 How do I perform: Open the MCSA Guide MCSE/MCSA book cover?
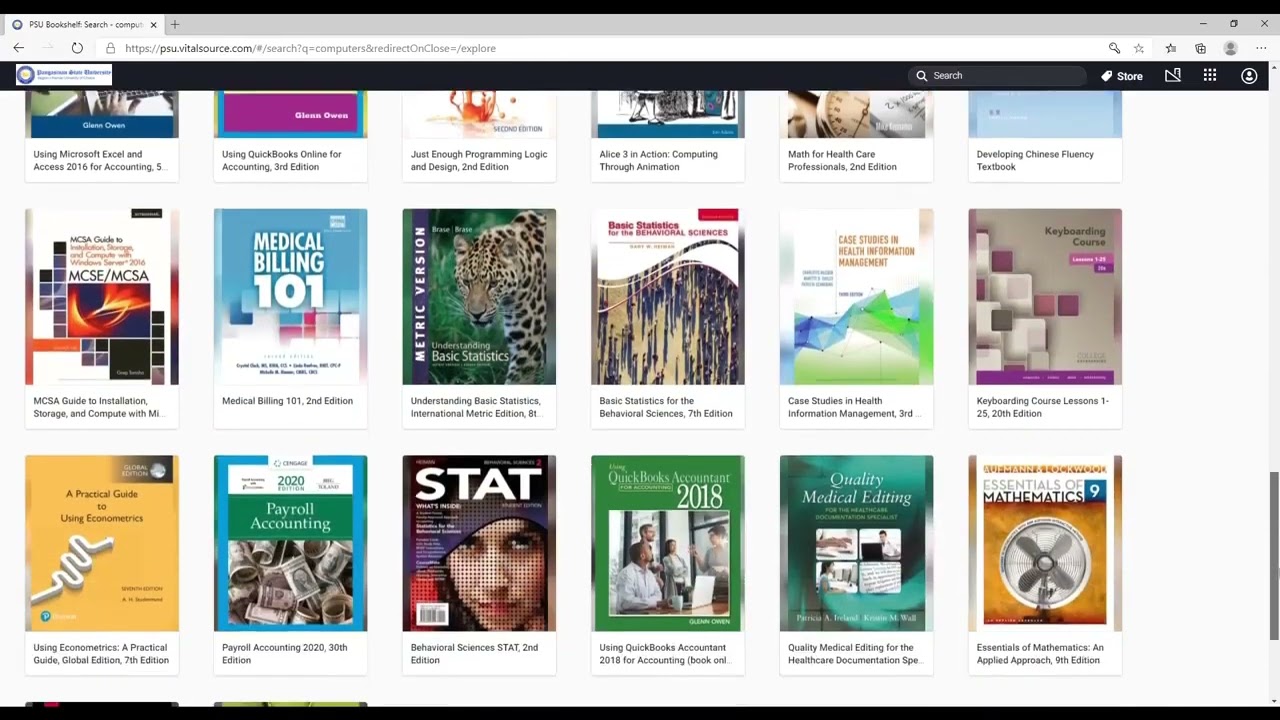coord(102,296)
